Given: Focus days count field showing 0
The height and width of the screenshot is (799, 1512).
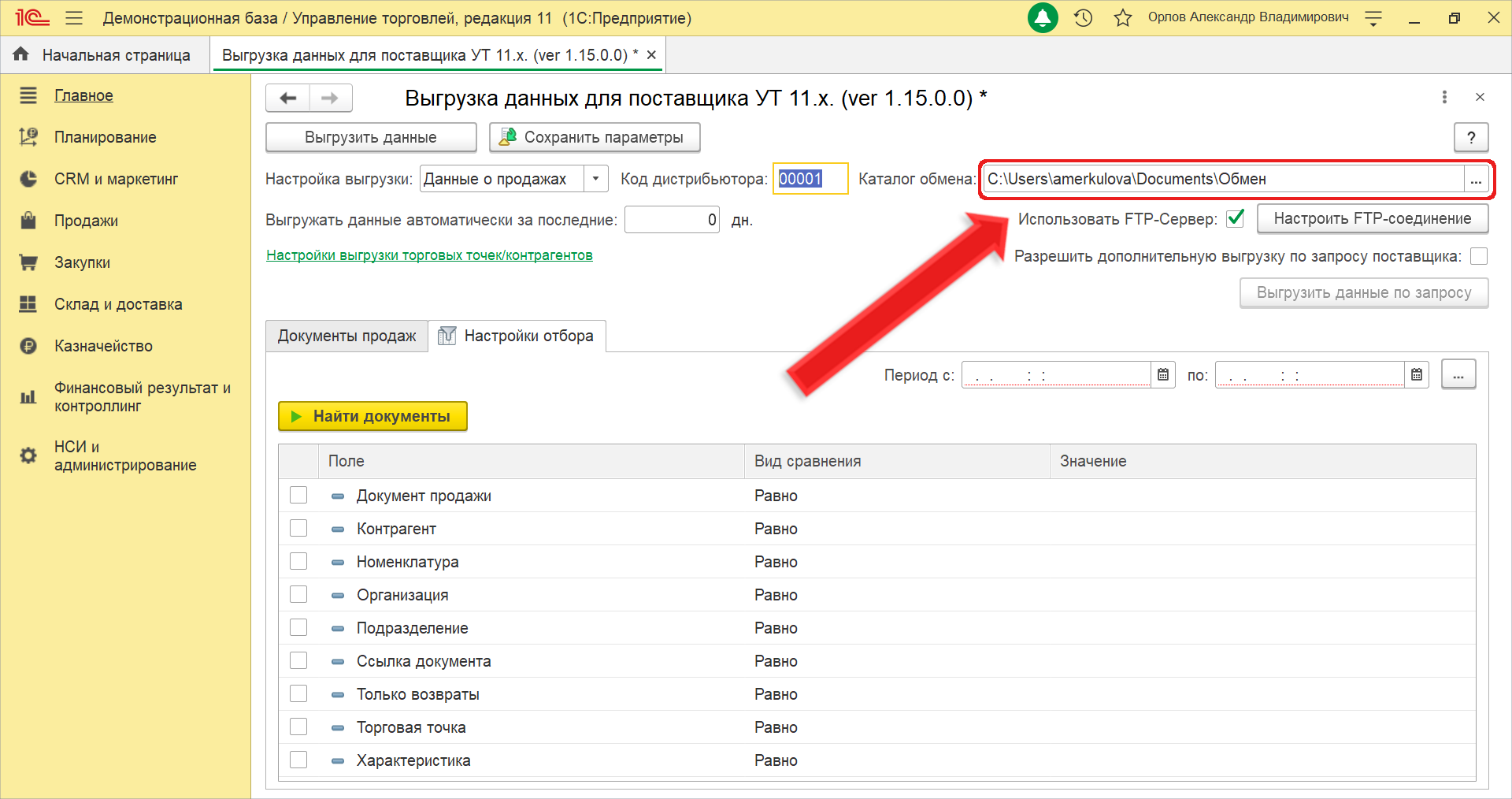Looking at the screenshot, I should (x=672, y=220).
